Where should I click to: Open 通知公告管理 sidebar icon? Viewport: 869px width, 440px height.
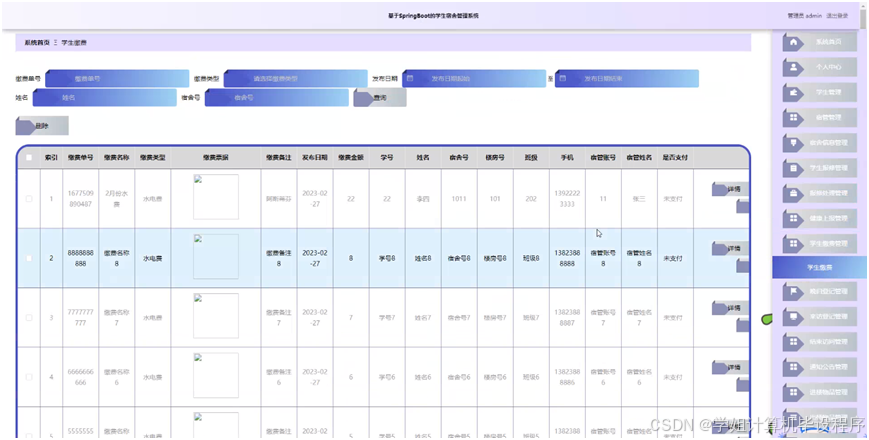pyautogui.click(x=794, y=367)
